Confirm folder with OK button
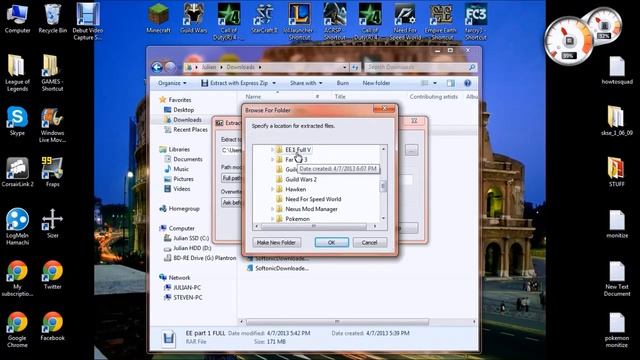Image resolution: width=640 pixels, height=360 pixels. (x=331, y=242)
